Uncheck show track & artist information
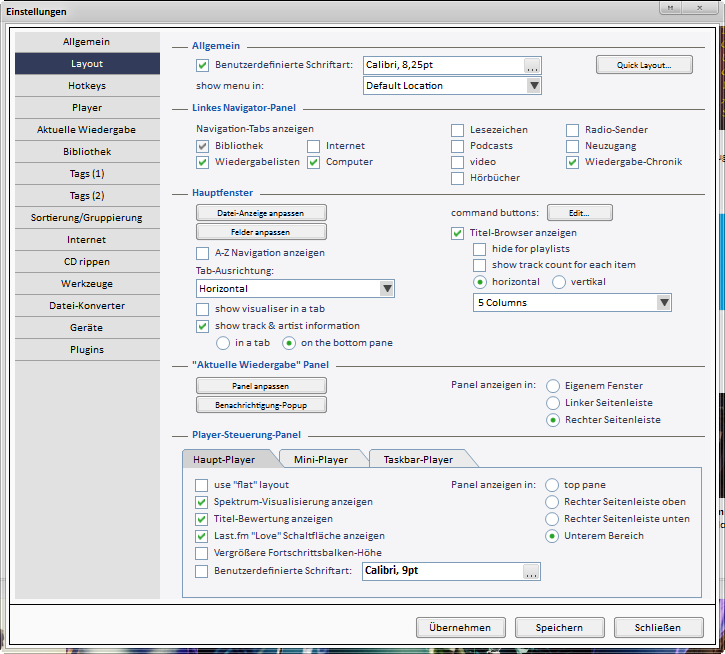725x654 pixels. [203, 326]
